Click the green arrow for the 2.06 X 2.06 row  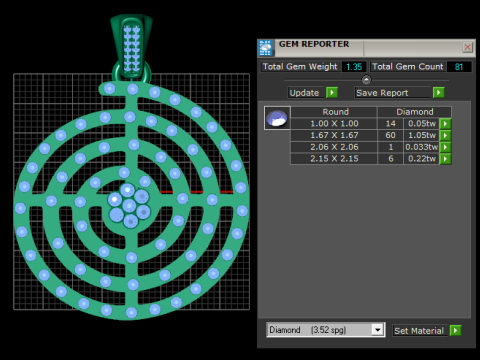tap(445, 147)
